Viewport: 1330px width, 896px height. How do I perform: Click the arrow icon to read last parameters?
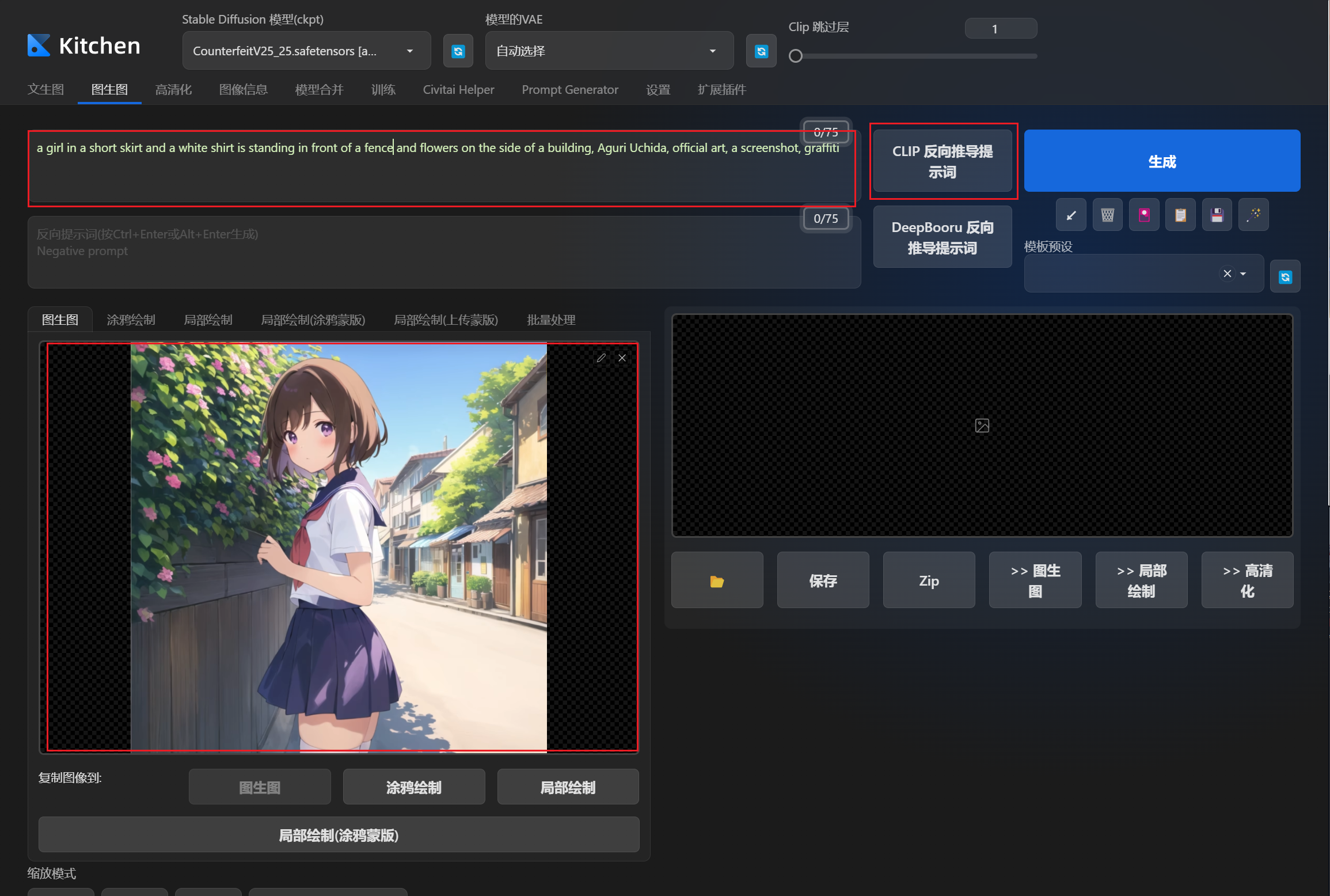click(1071, 215)
